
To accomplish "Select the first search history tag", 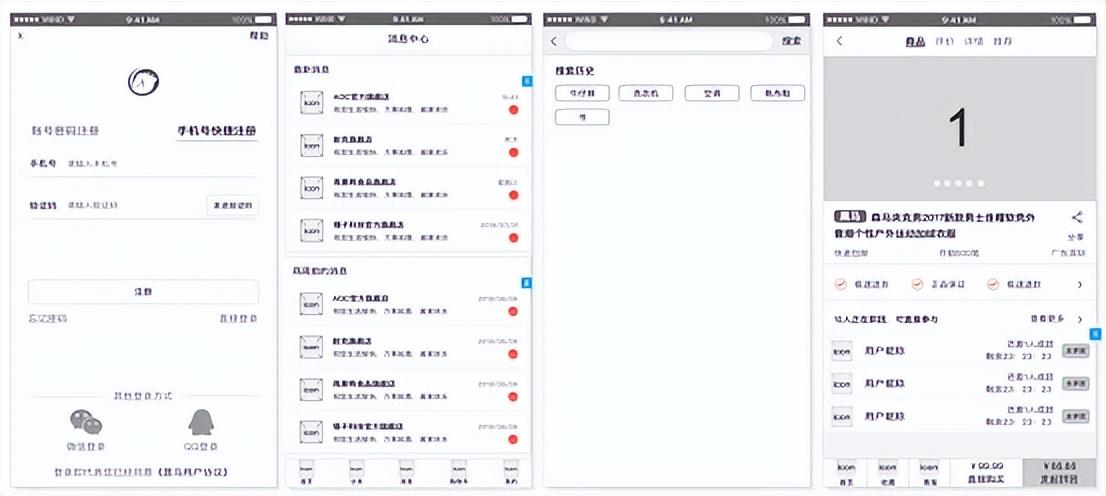I will pyautogui.click(x=582, y=93).
